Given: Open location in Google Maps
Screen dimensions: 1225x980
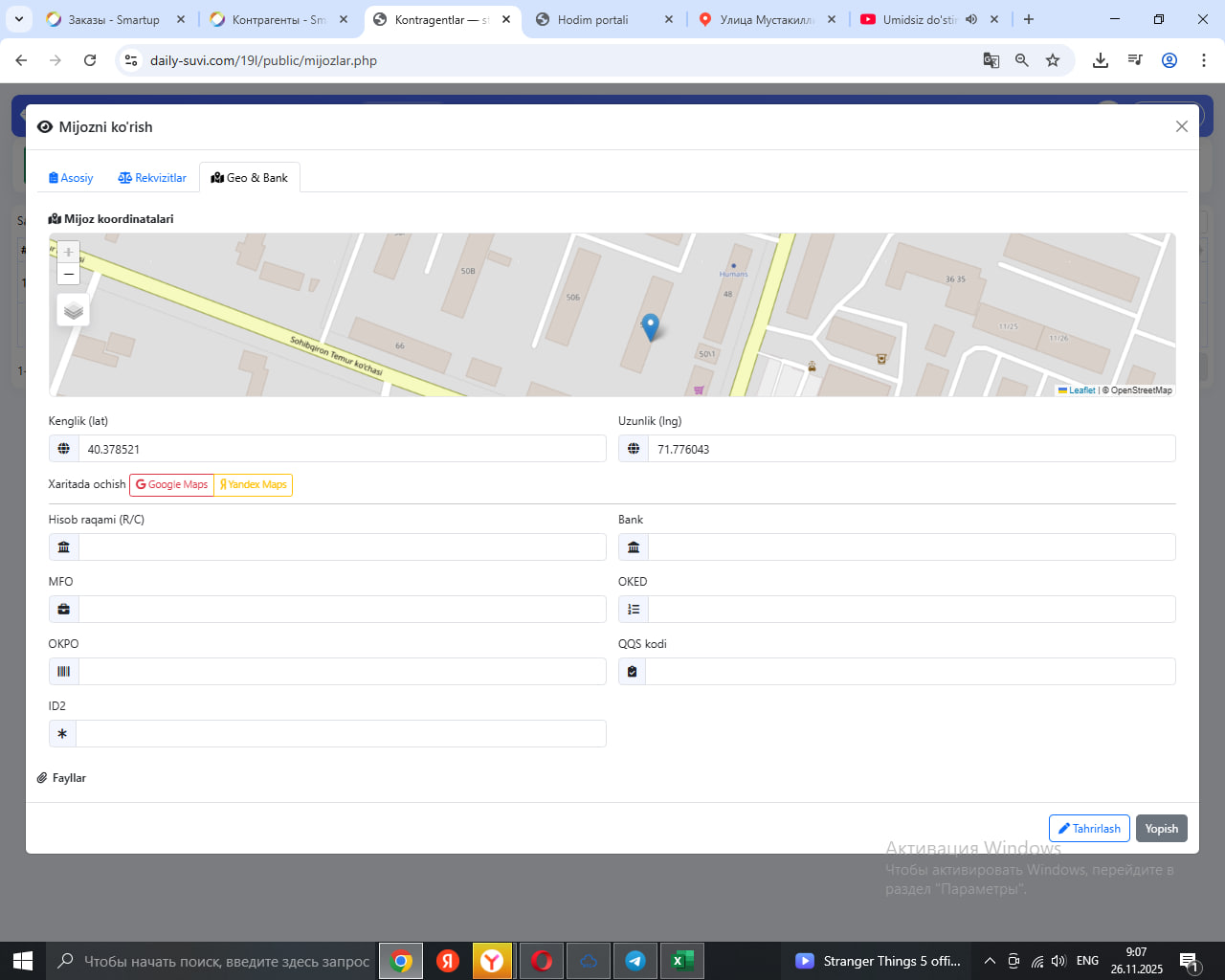Looking at the screenshot, I should point(171,485).
